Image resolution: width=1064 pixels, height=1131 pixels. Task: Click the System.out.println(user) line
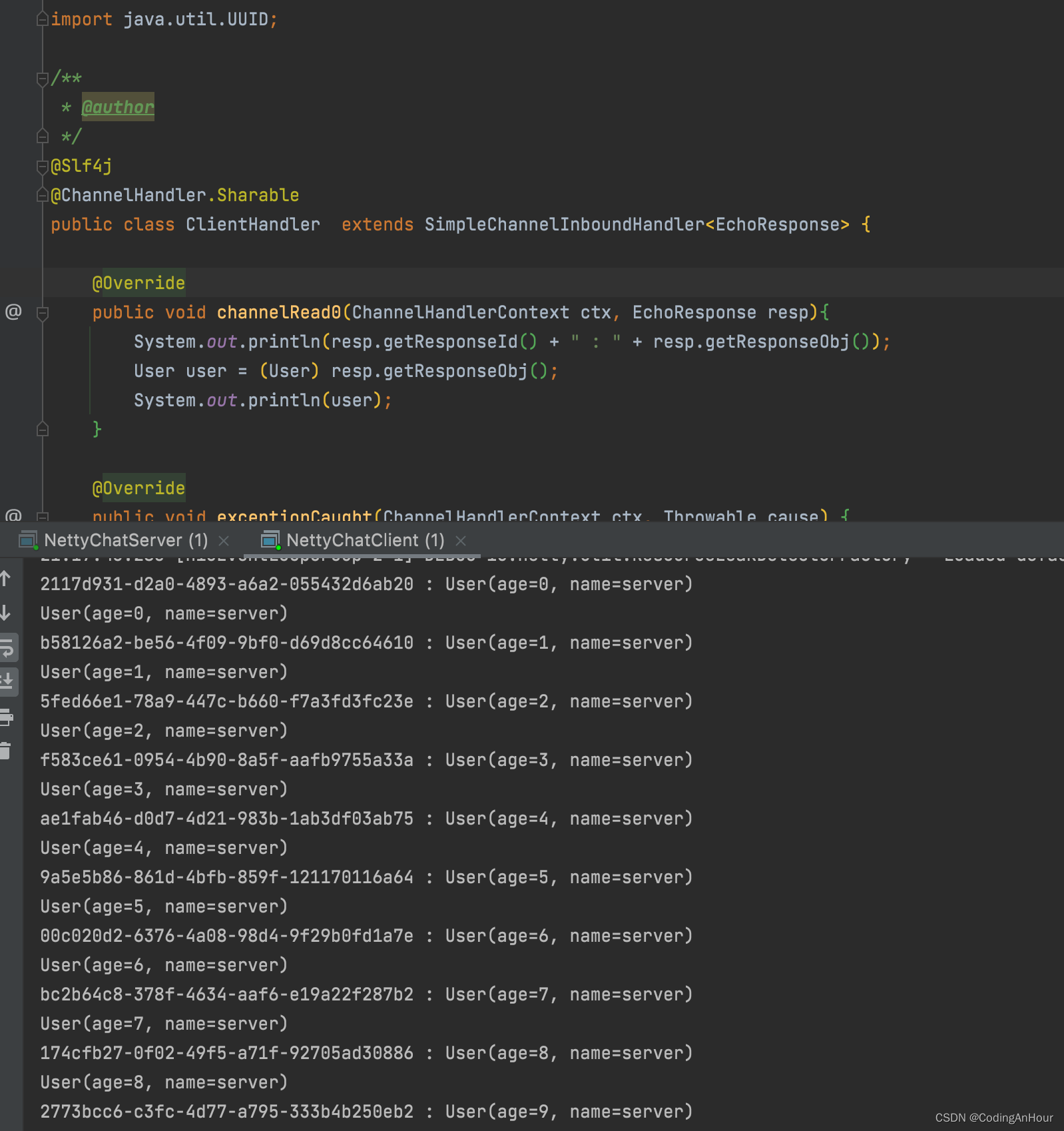click(x=263, y=400)
